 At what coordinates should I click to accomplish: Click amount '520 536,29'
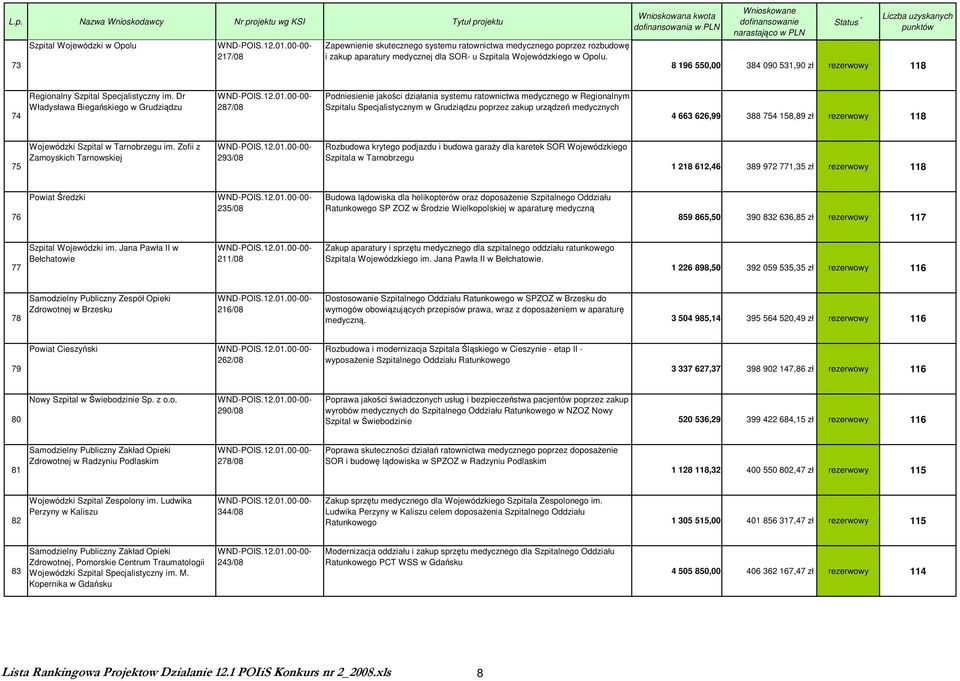pyautogui.click(x=699, y=420)
